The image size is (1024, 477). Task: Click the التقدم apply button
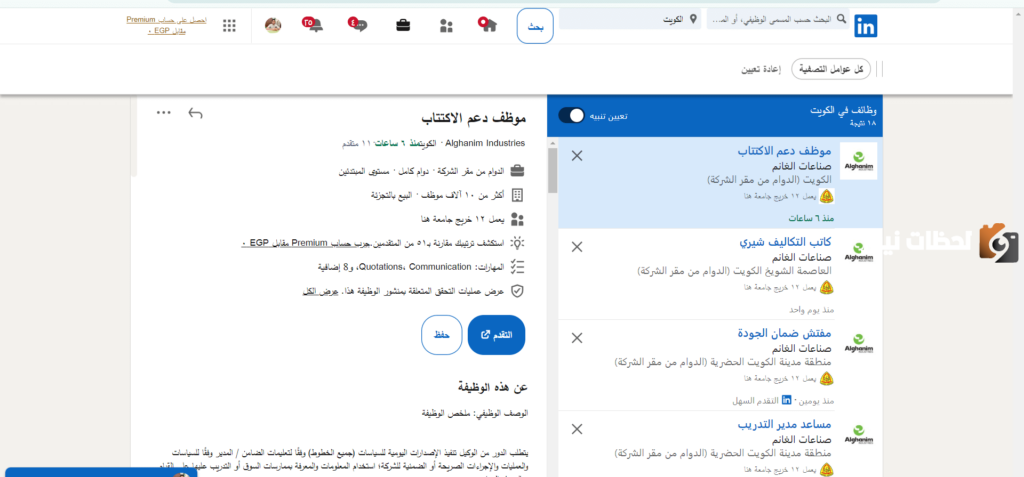point(496,335)
